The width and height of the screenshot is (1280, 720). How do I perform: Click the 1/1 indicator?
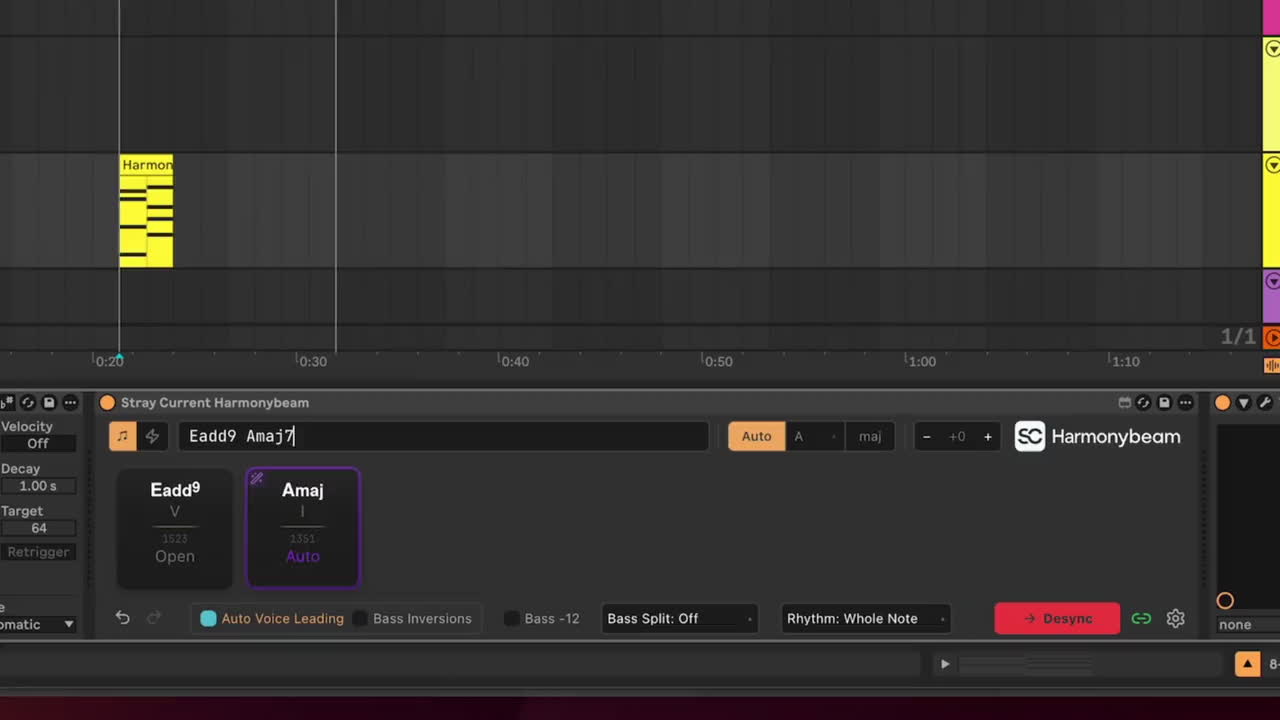point(1238,337)
